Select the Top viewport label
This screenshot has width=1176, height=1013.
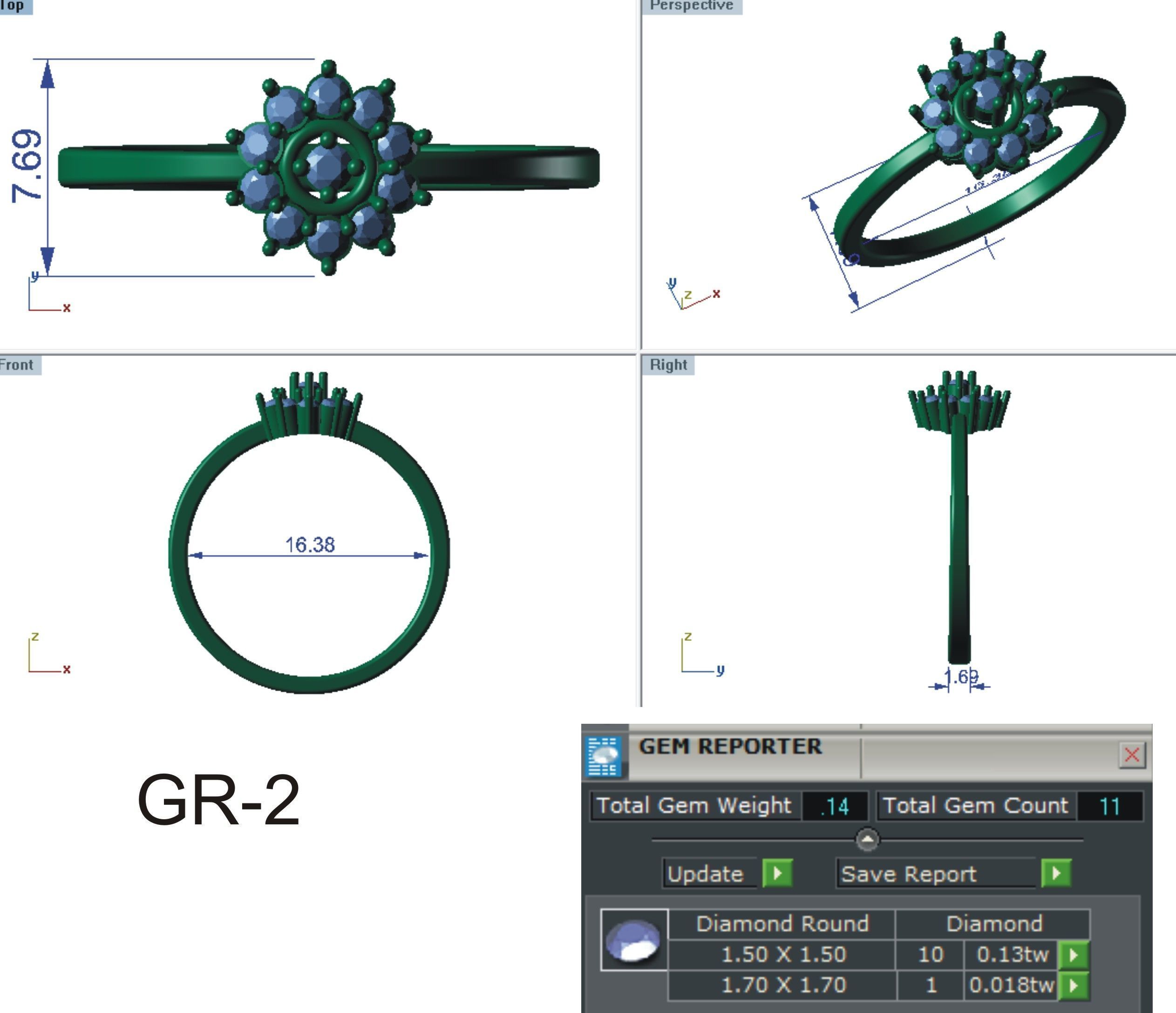(x=15, y=6)
